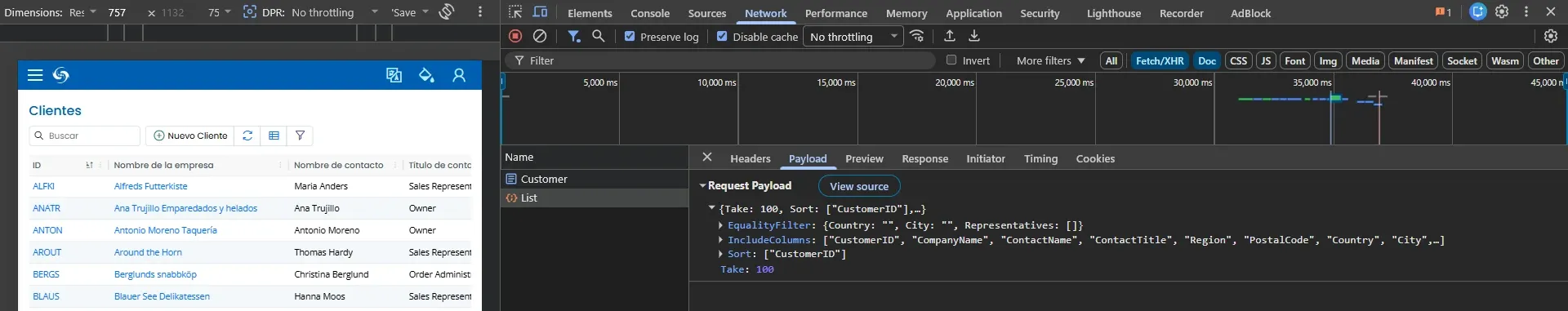
Task: Stop recording the network log
Action: [x=515, y=36]
